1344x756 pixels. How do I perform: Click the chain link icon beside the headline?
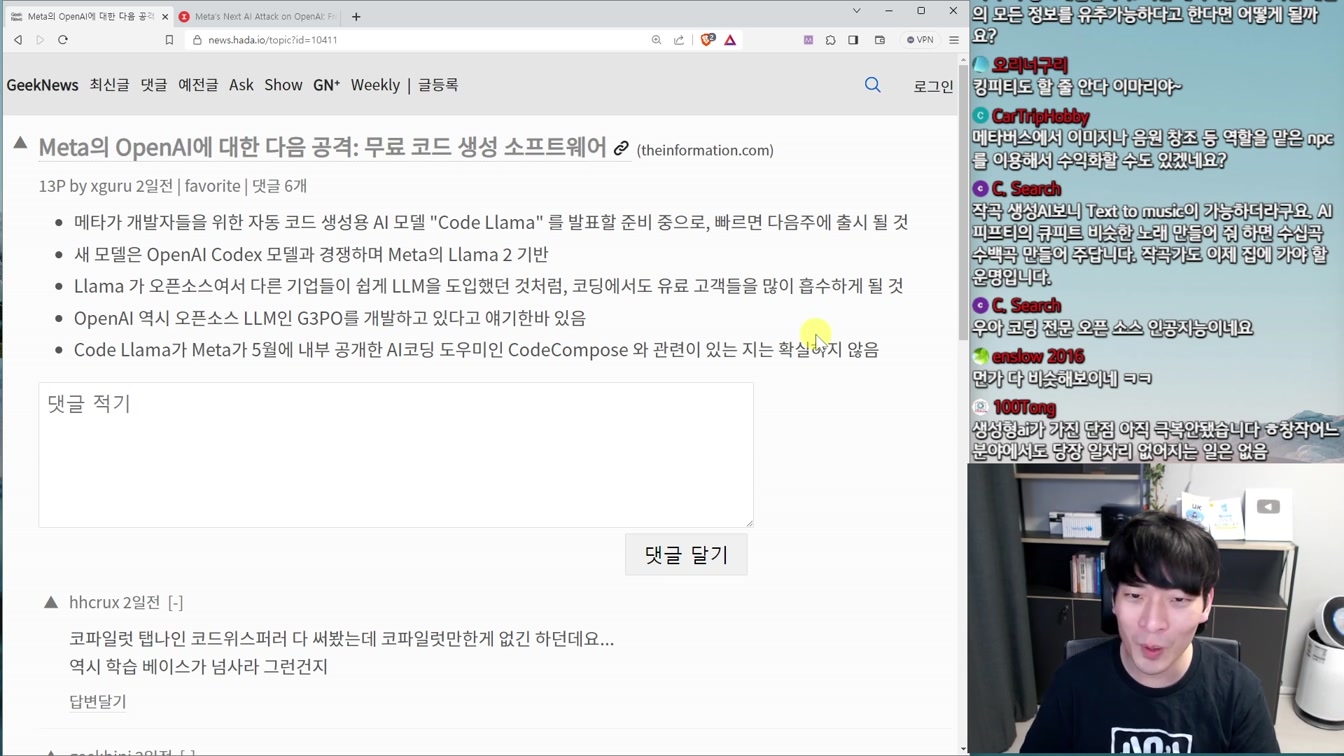pos(621,149)
